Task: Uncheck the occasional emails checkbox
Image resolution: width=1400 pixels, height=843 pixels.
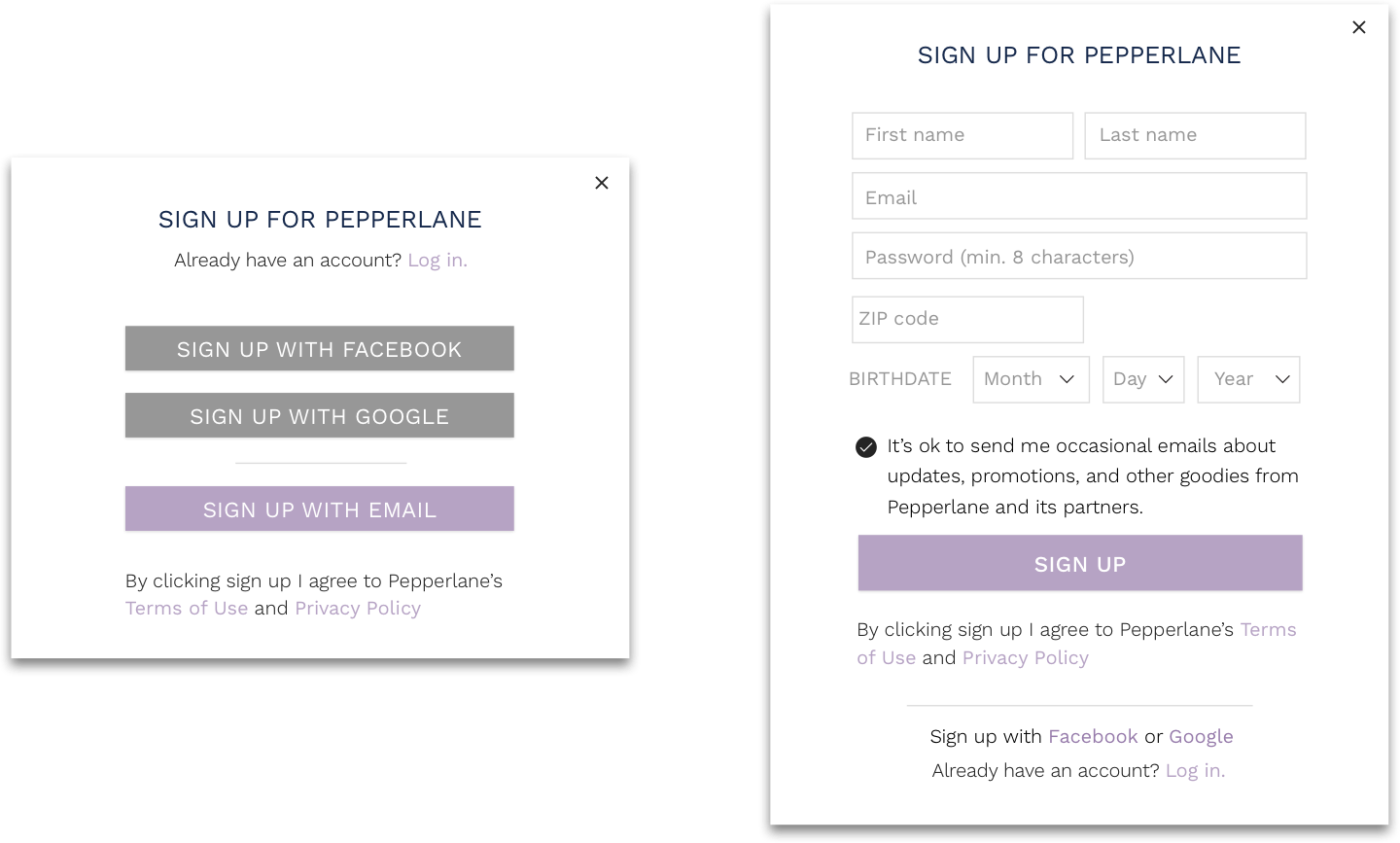Action: pyautogui.click(x=866, y=447)
